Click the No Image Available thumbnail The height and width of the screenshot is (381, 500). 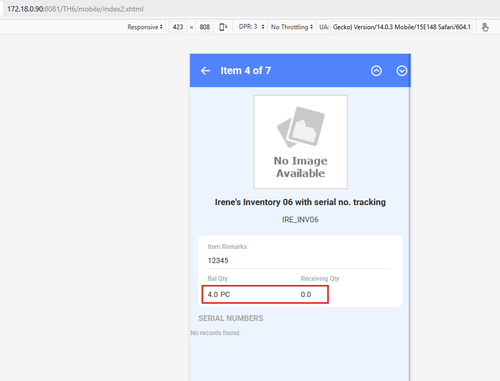(x=300, y=142)
